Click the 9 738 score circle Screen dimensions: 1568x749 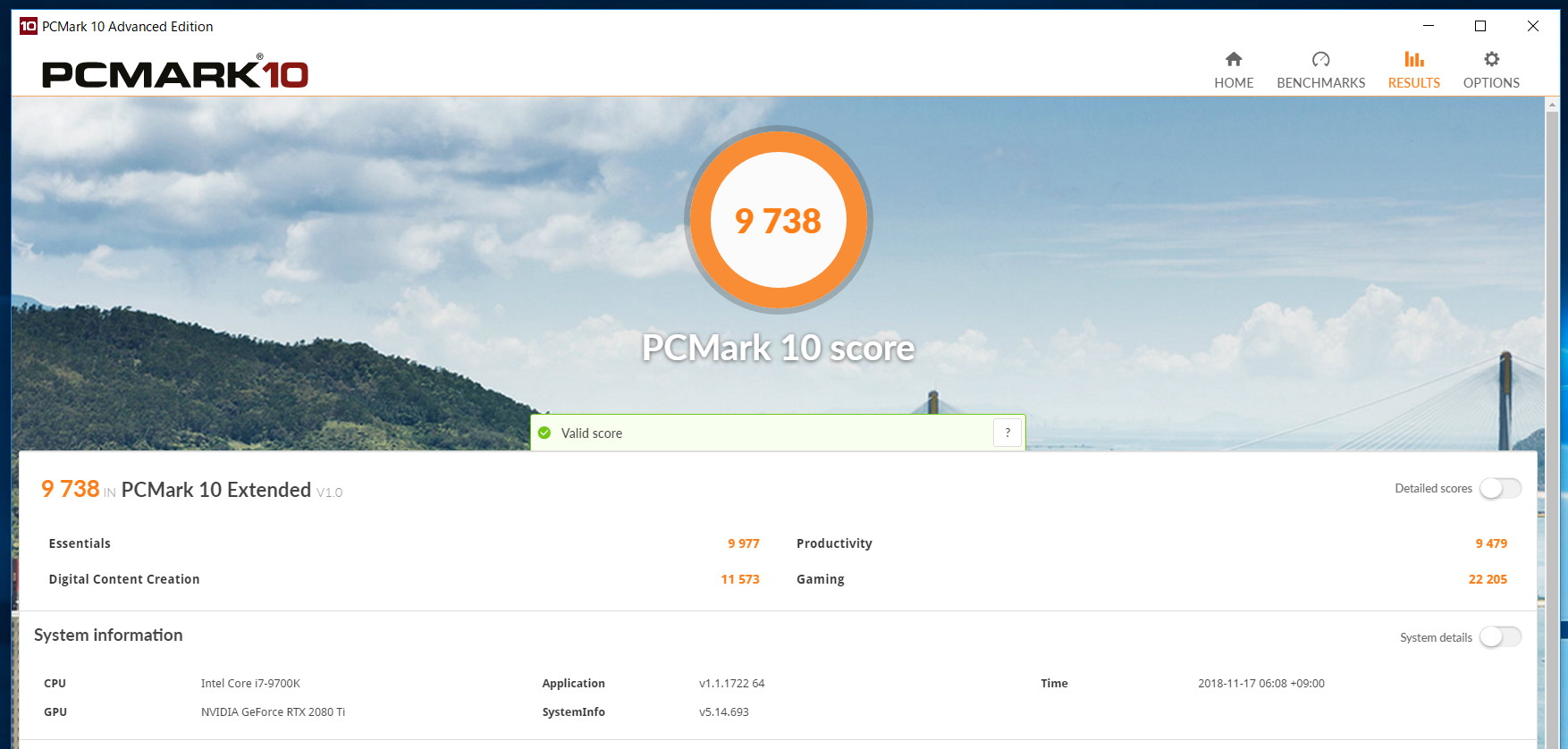(x=779, y=220)
